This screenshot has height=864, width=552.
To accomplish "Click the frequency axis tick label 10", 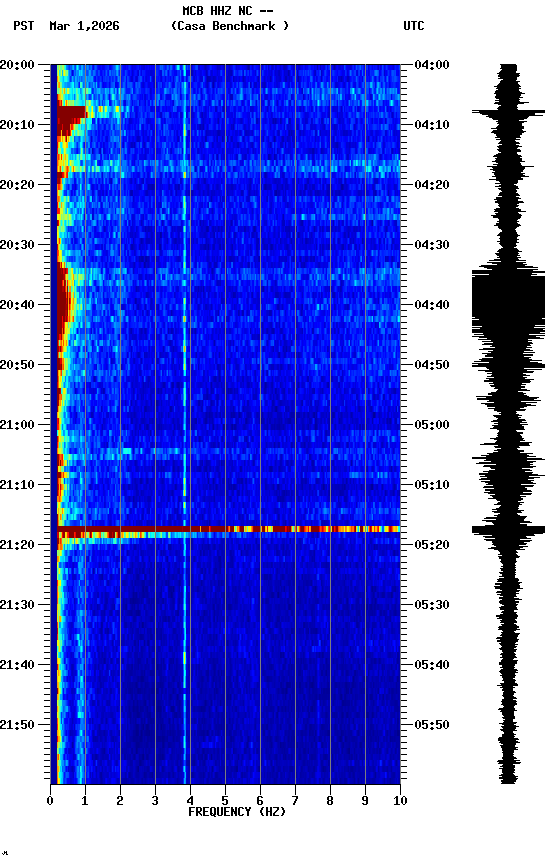I will click(x=401, y=801).
